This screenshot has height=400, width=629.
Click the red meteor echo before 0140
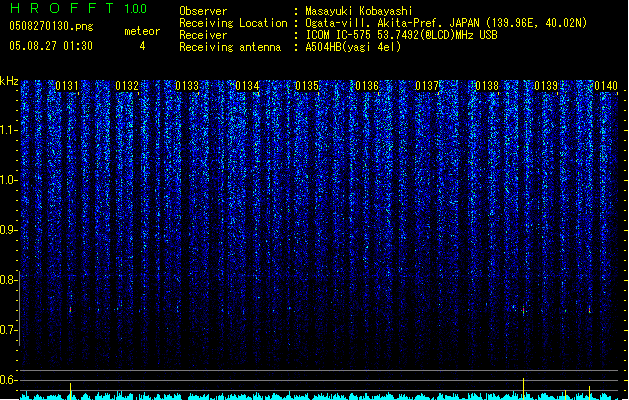[589, 310]
